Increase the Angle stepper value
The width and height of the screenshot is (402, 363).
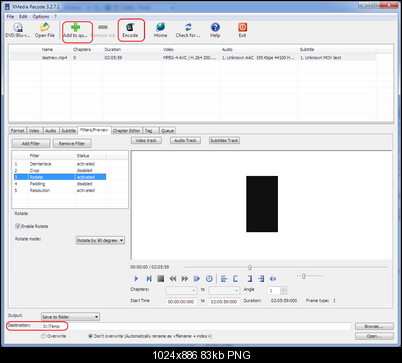point(283,289)
